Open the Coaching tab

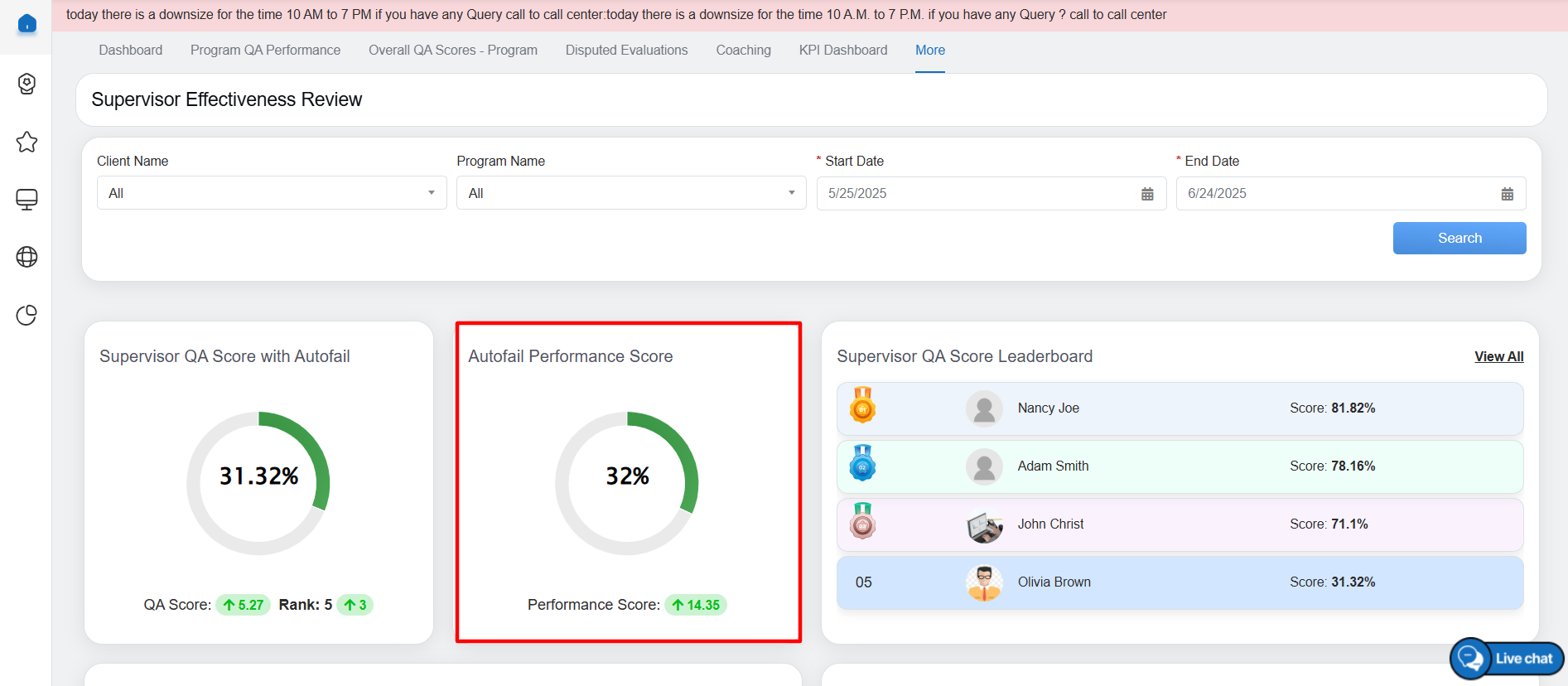pos(743,51)
